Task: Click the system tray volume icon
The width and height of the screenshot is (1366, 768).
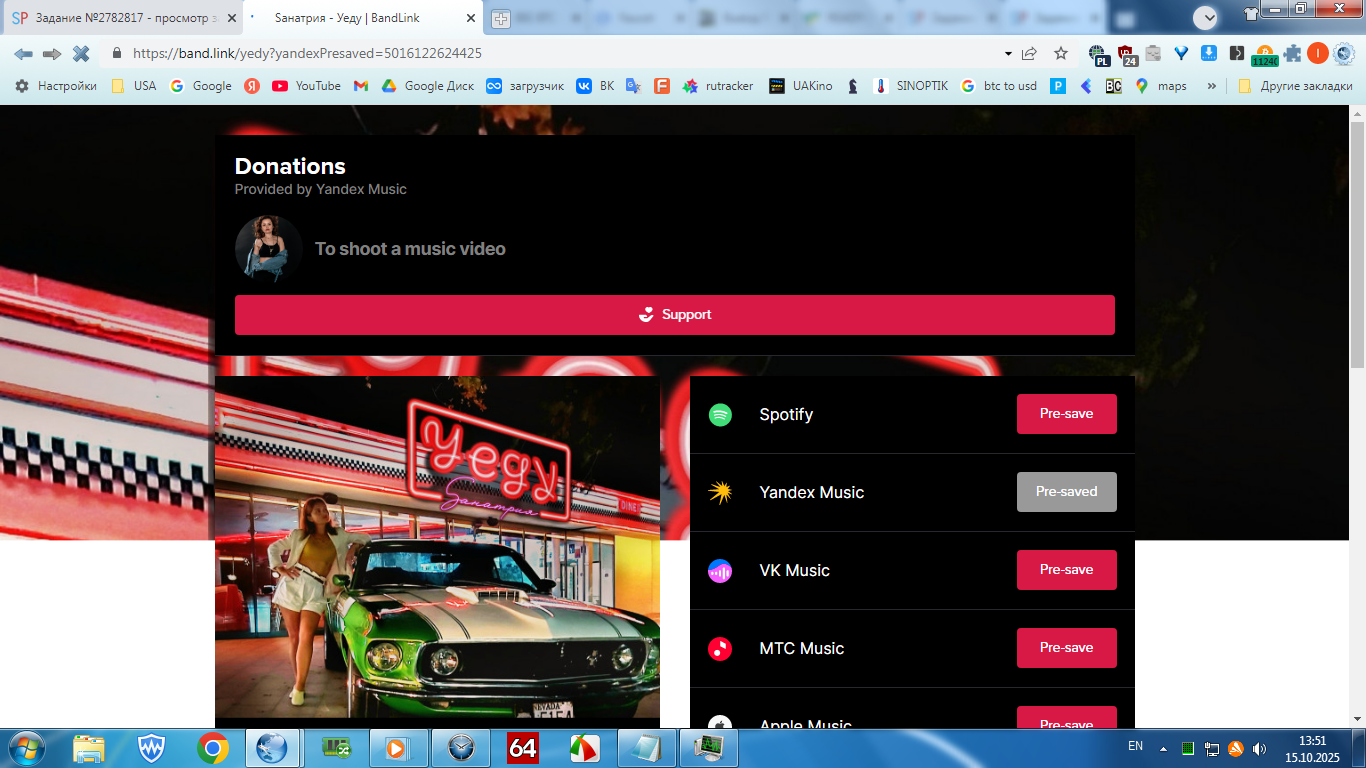Action: [x=1259, y=748]
